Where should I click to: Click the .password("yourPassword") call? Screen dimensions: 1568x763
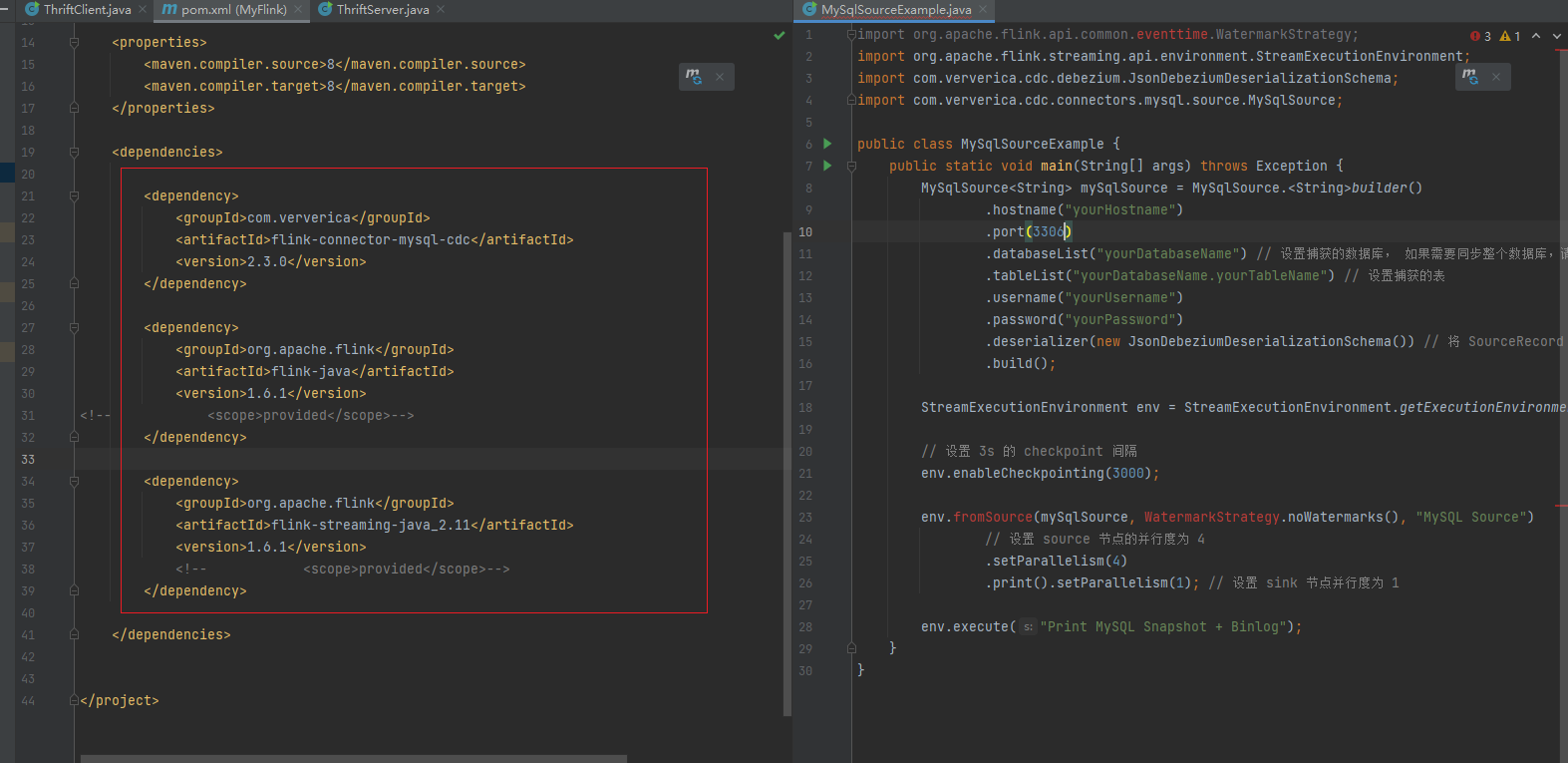(1085, 320)
